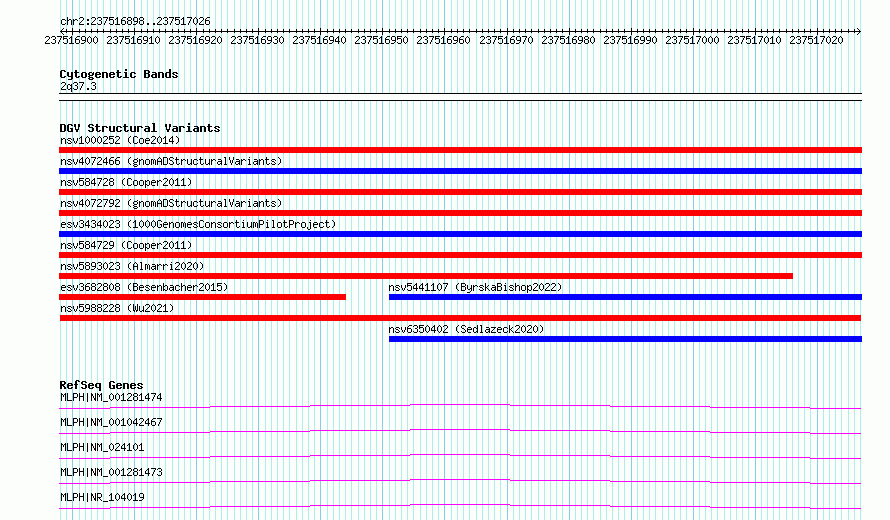Select the transcript line for MLPH|NM_001281473

coord(460,481)
